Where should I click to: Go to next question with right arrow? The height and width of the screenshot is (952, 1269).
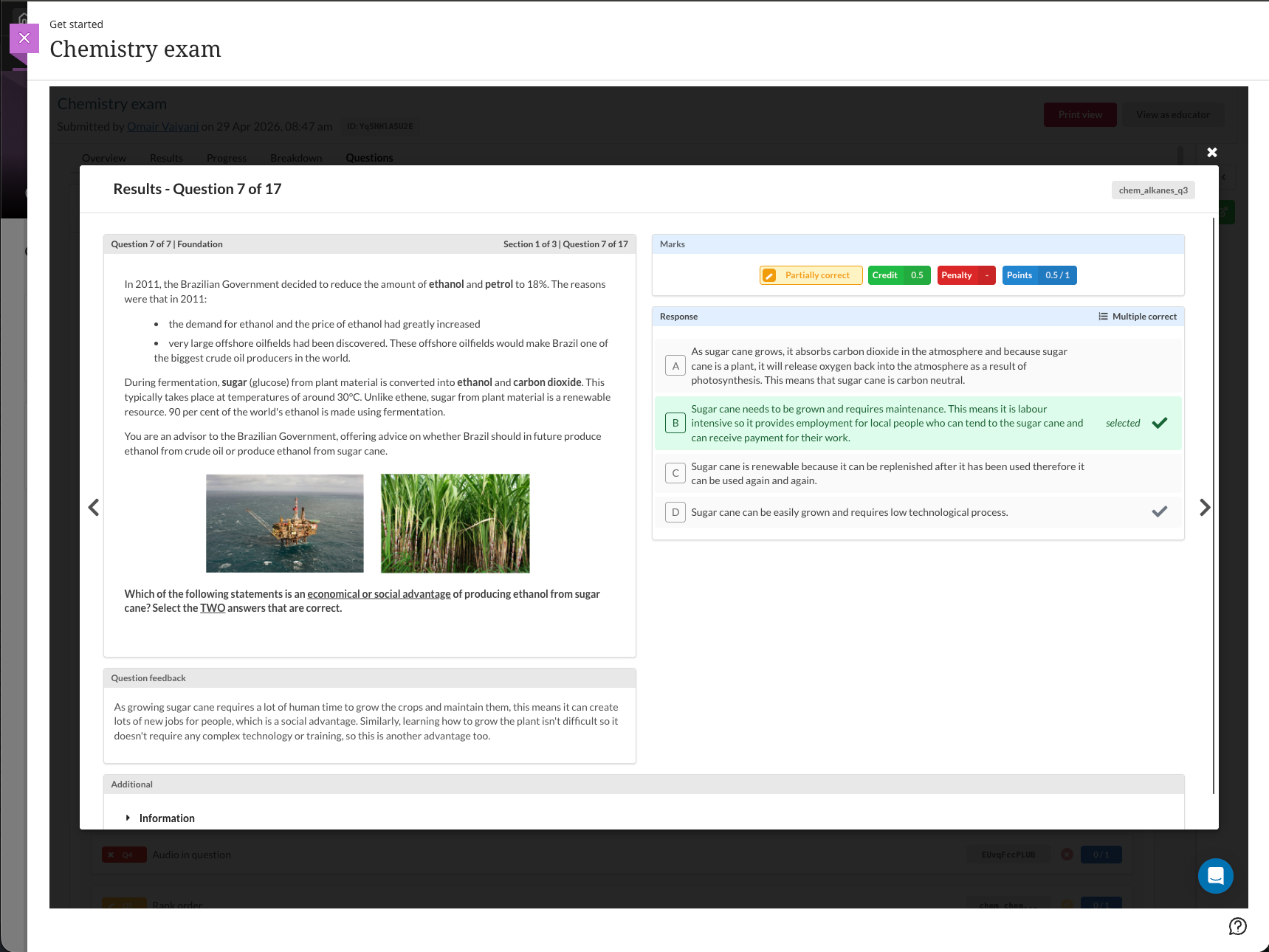pyautogui.click(x=1205, y=508)
